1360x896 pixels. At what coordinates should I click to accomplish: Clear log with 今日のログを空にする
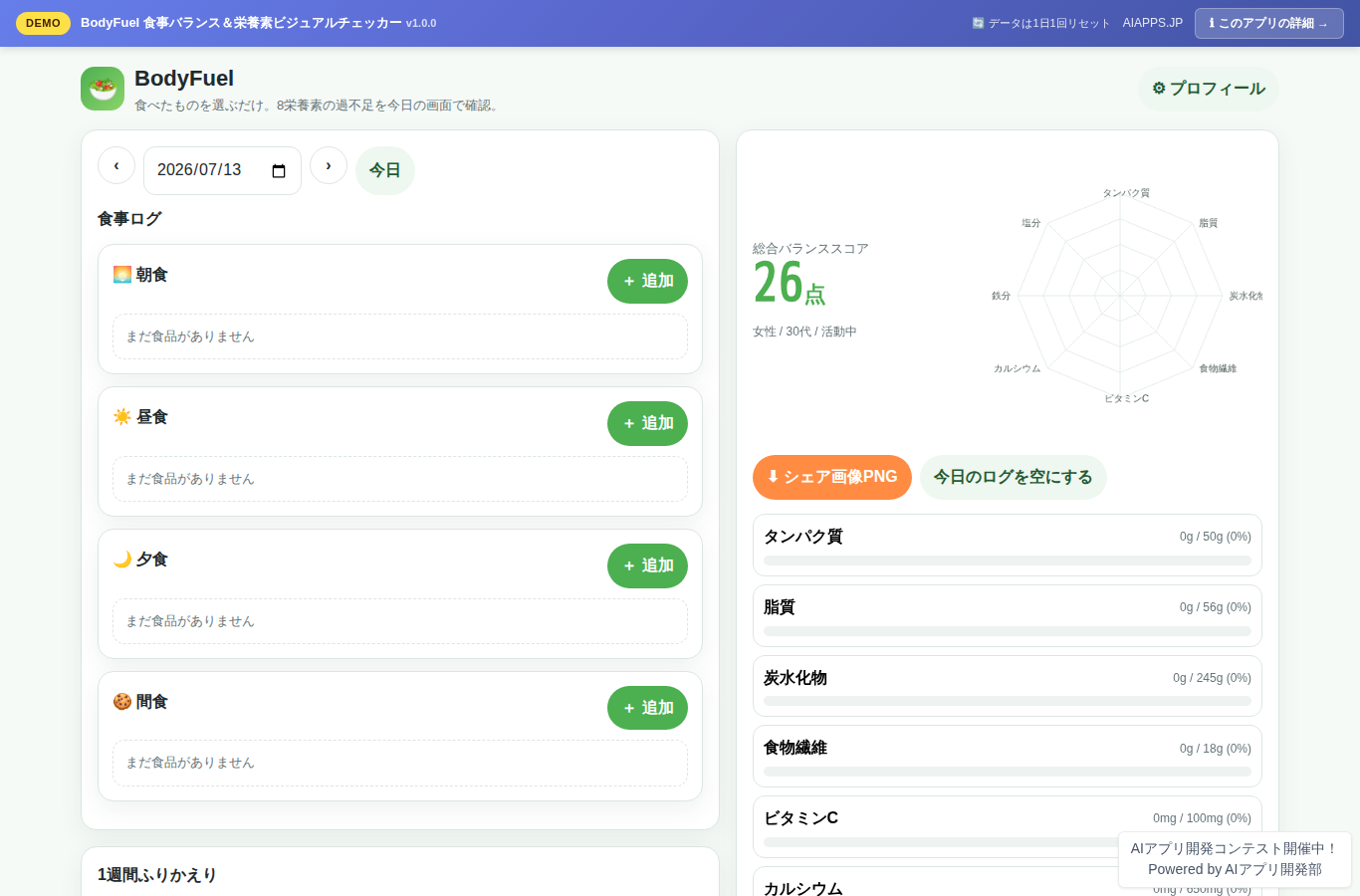pyautogui.click(x=1014, y=477)
